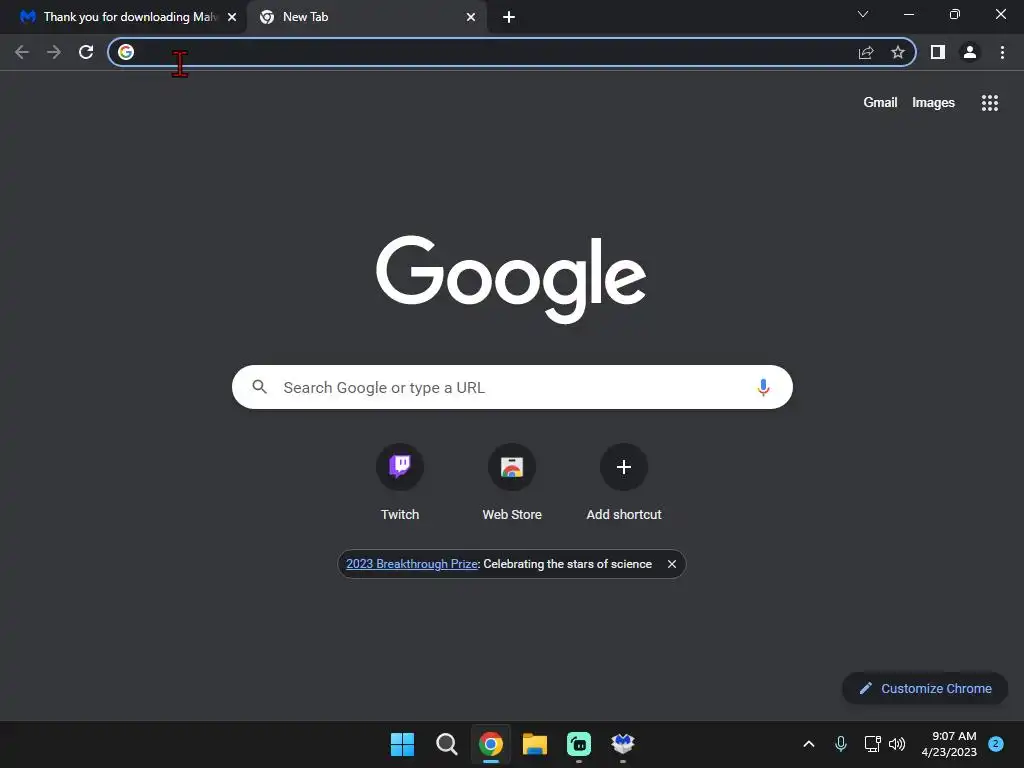Open the volume tray icon
This screenshot has height=768, width=1024.
897,744
